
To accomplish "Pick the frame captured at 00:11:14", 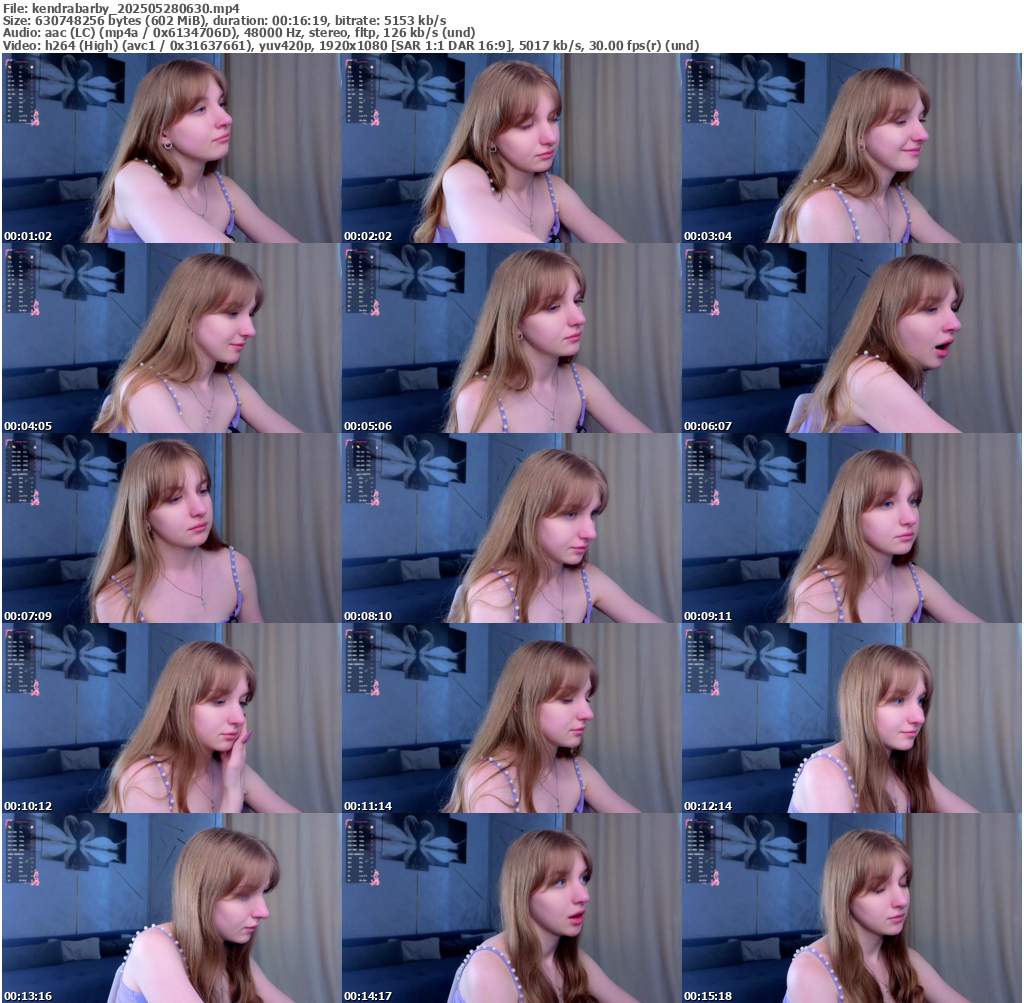I will pyautogui.click(x=511, y=718).
